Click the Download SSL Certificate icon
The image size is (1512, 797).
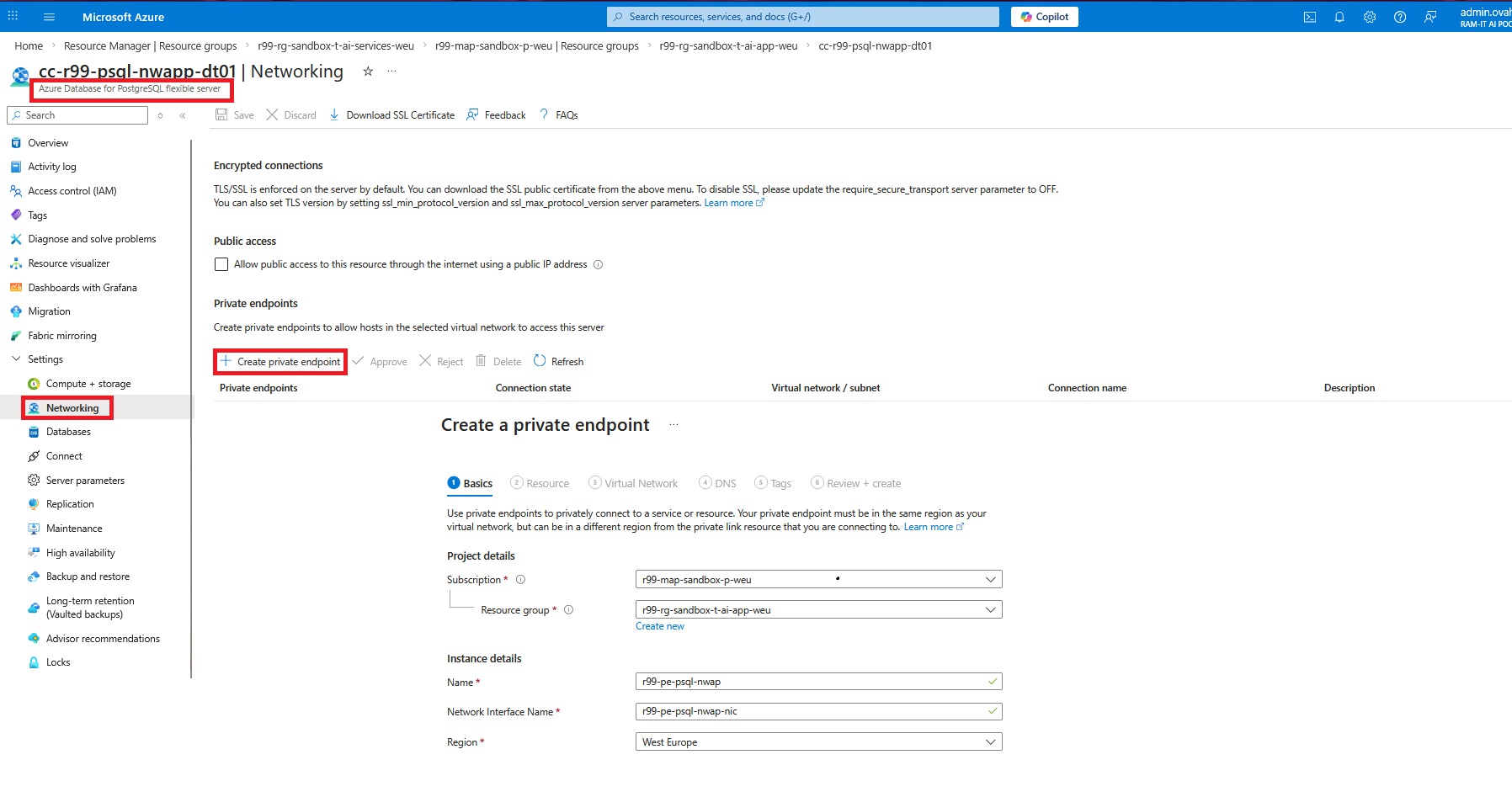335,114
